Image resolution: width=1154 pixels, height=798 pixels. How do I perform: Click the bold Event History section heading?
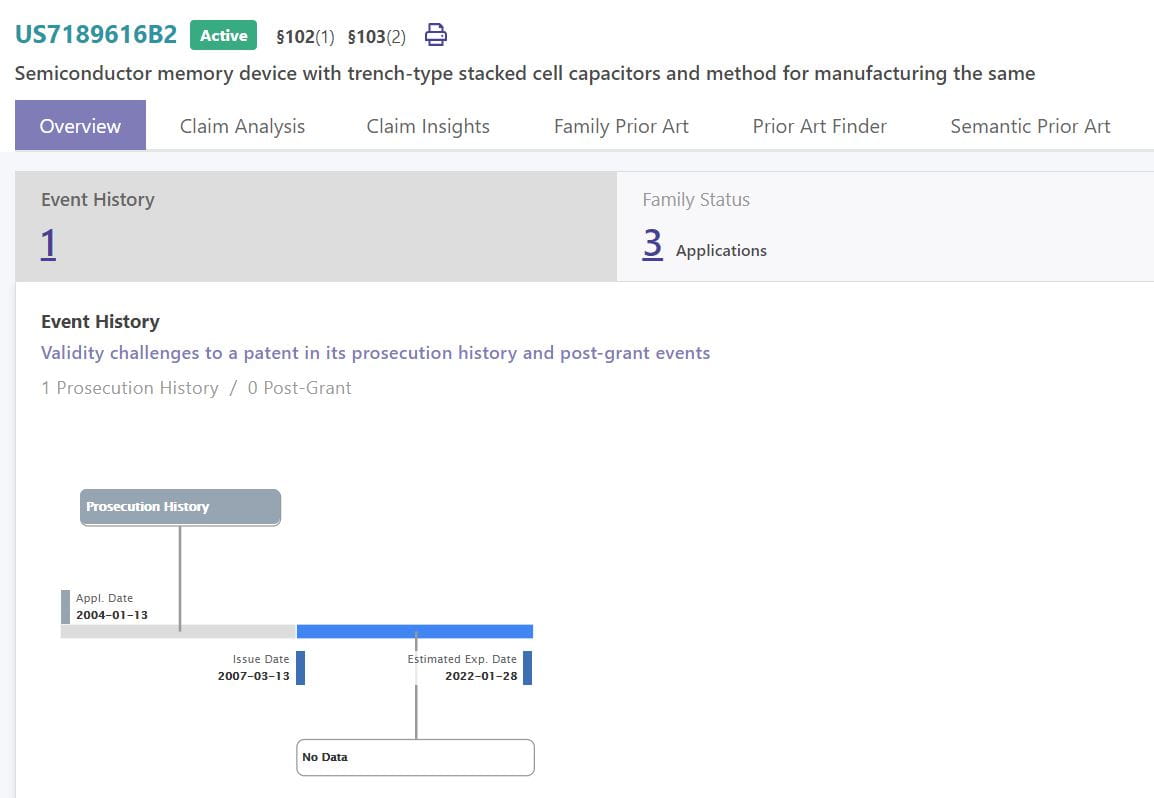[100, 322]
